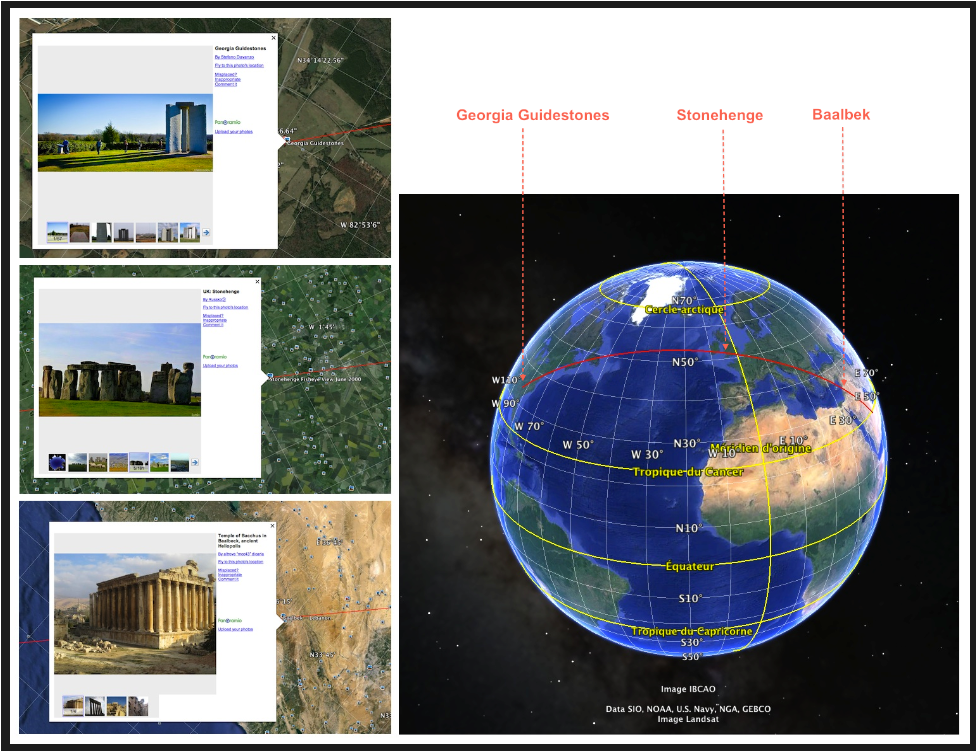The height and width of the screenshot is (752, 977).
Task: Close the UK: Stonehenge photo popup
Action: tap(257, 282)
